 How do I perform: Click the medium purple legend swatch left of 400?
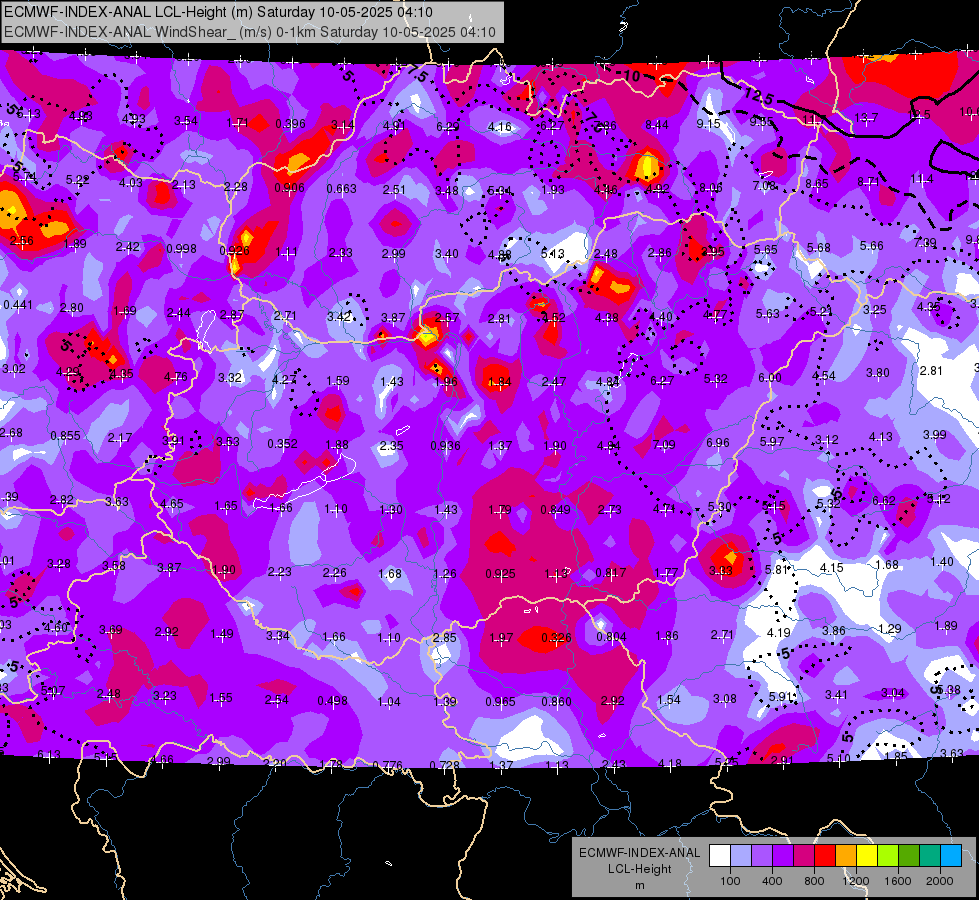point(762,856)
